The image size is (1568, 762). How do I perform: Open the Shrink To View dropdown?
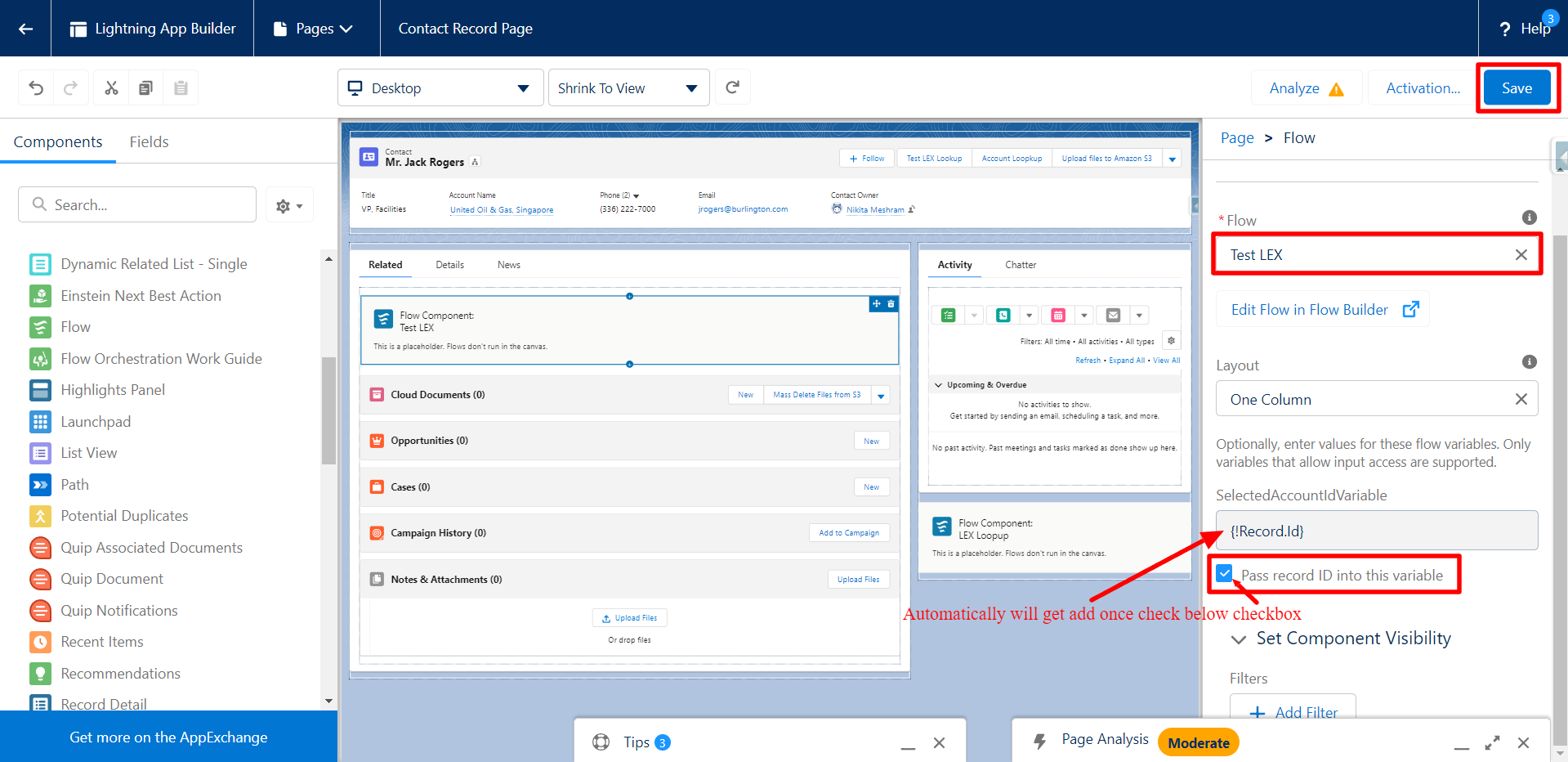pos(628,87)
